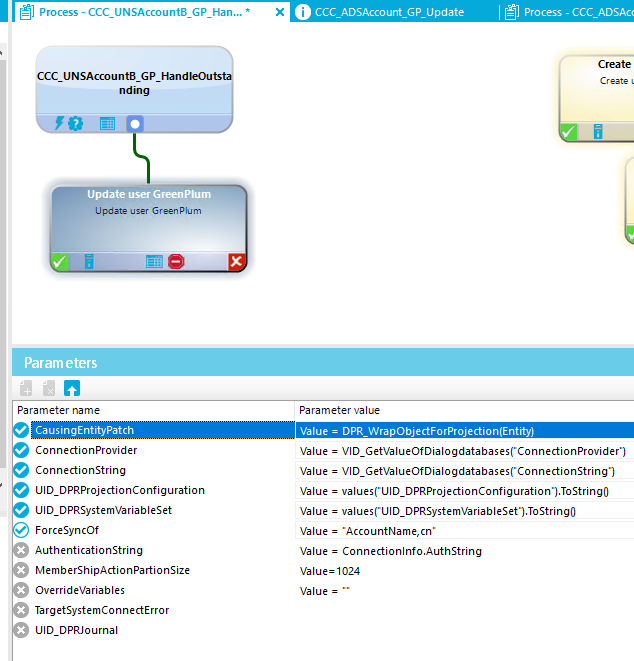Click the white circle connector on the process node
634x661 pixels.
pyautogui.click(x=135, y=124)
